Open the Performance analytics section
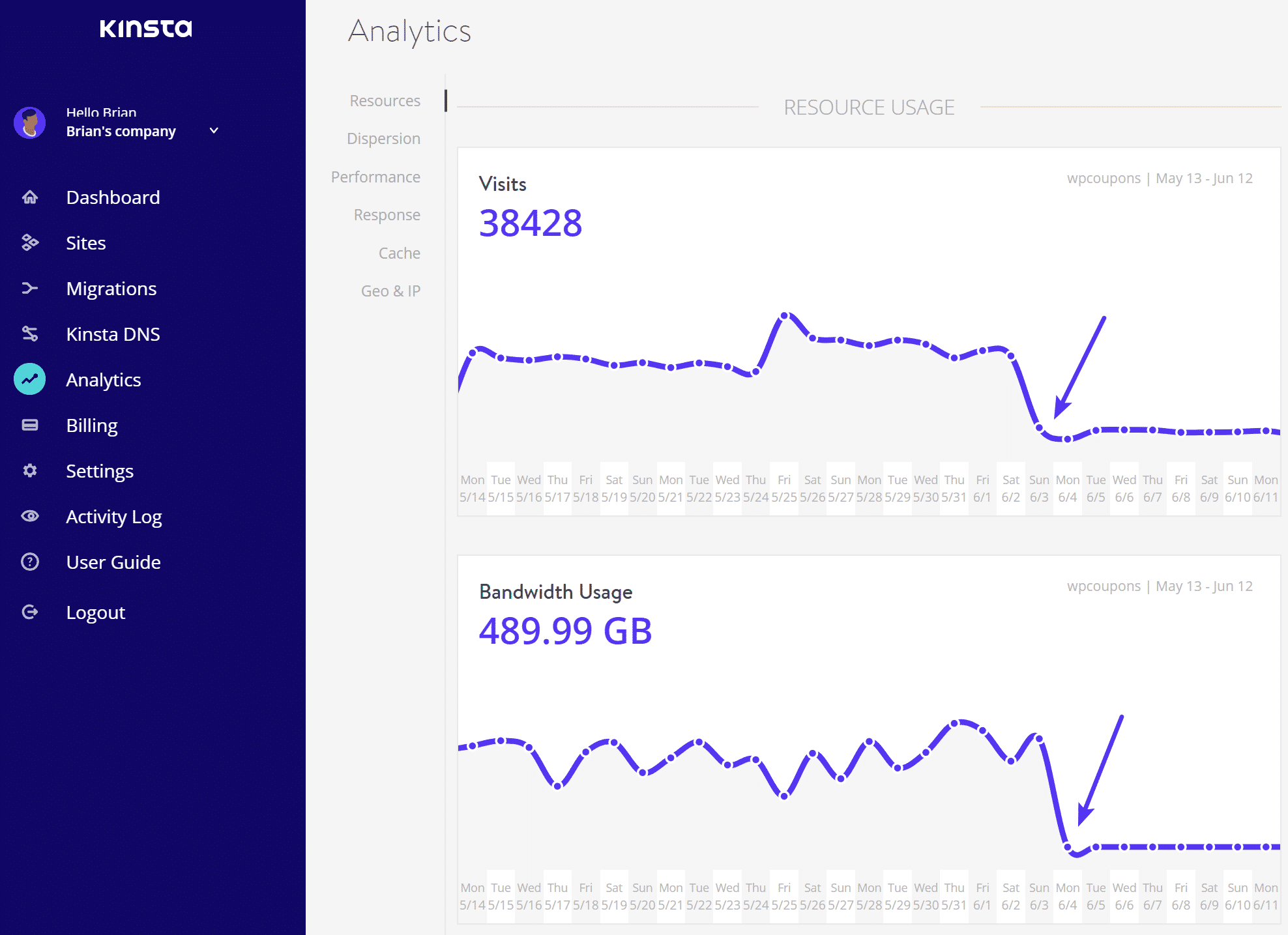The height and width of the screenshot is (935, 1288). pyautogui.click(x=376, y=176)
